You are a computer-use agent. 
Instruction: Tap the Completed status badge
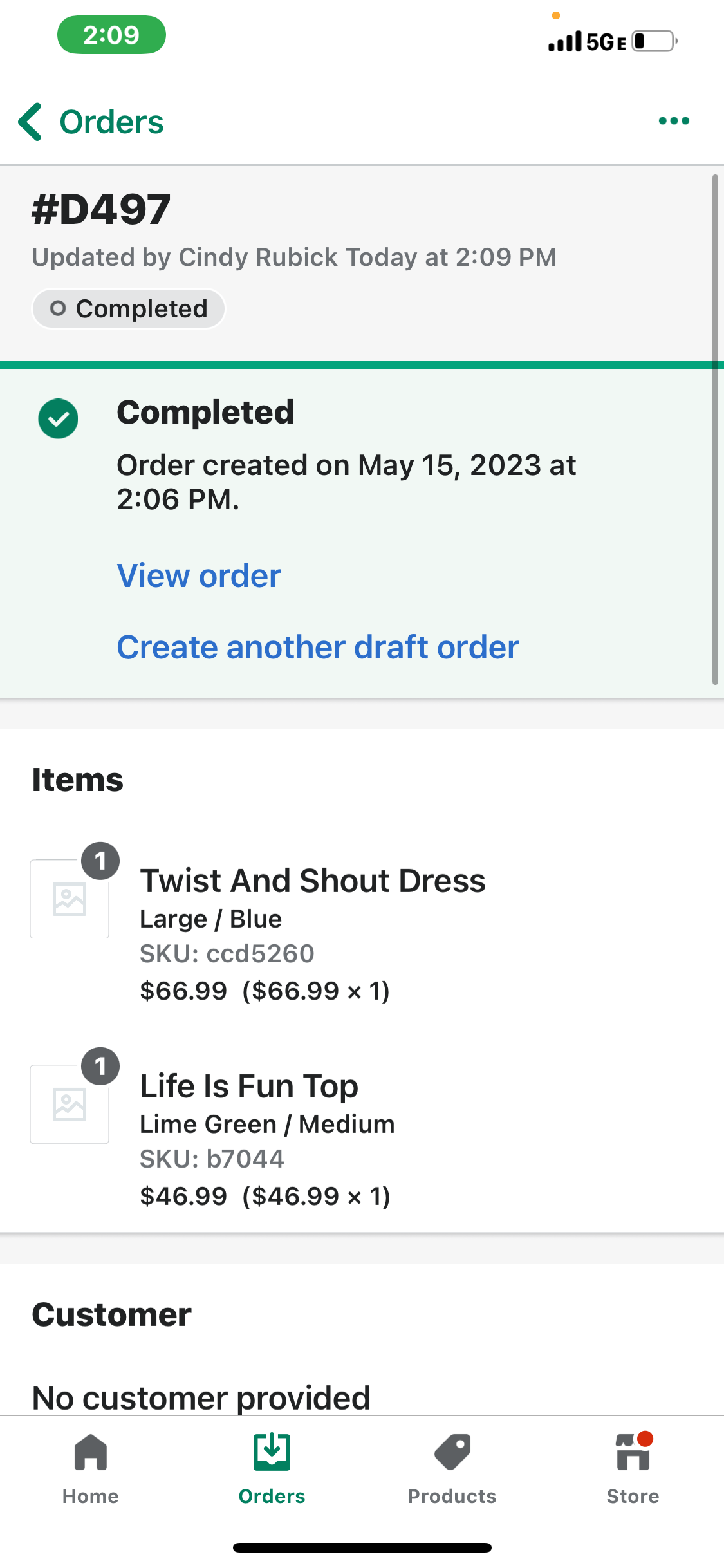pyautogui.click(x=129, y=309)
